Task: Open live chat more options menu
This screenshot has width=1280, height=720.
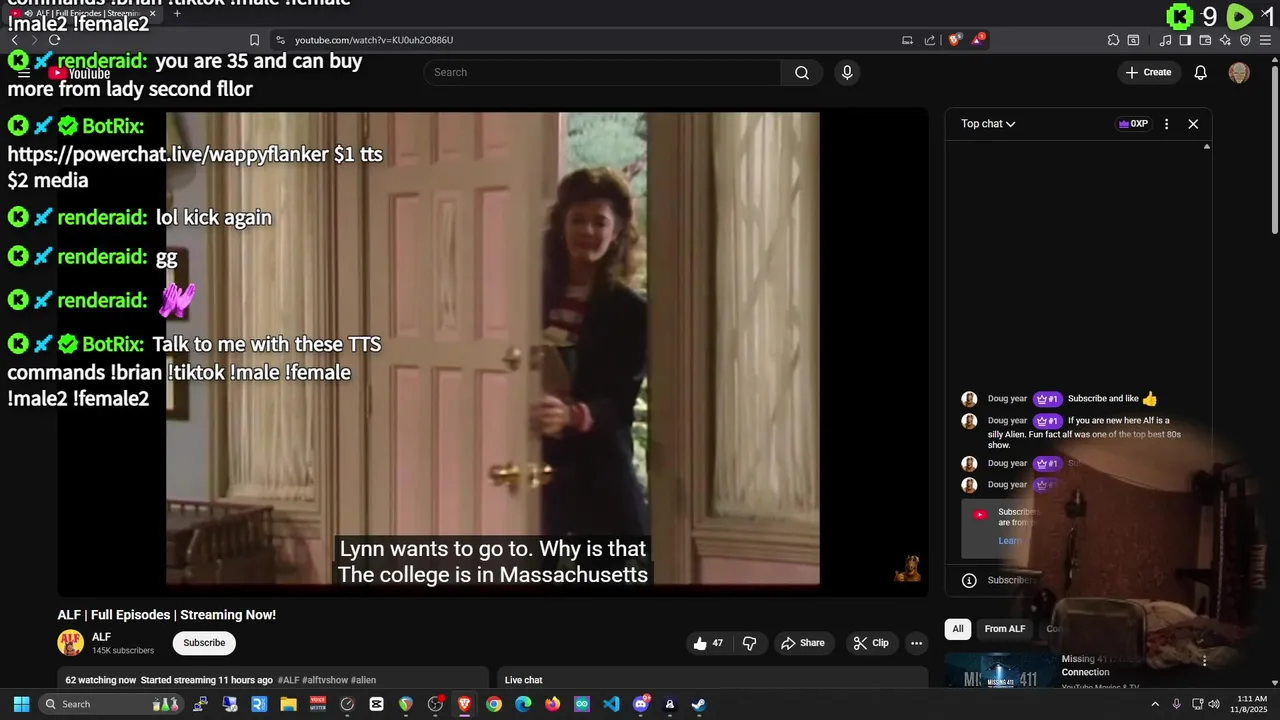Action: tap(1166, 124)
